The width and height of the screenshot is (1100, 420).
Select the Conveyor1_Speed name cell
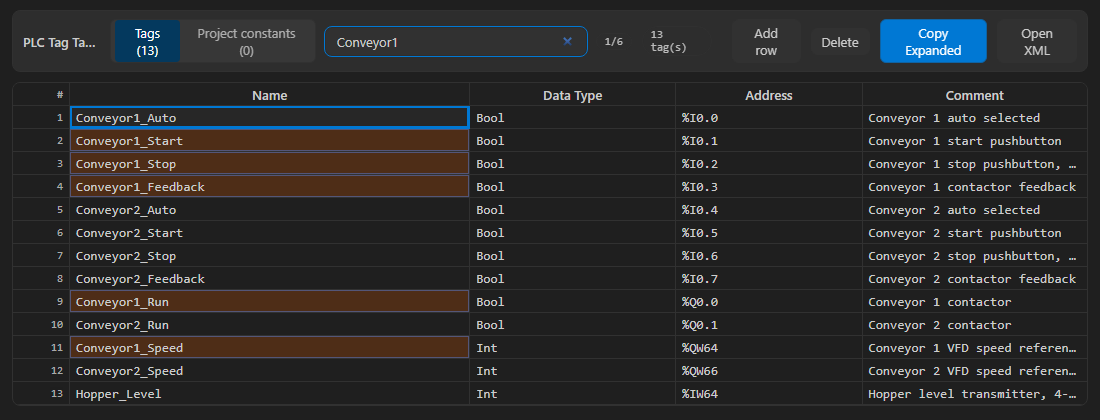[x=270, y=347]
